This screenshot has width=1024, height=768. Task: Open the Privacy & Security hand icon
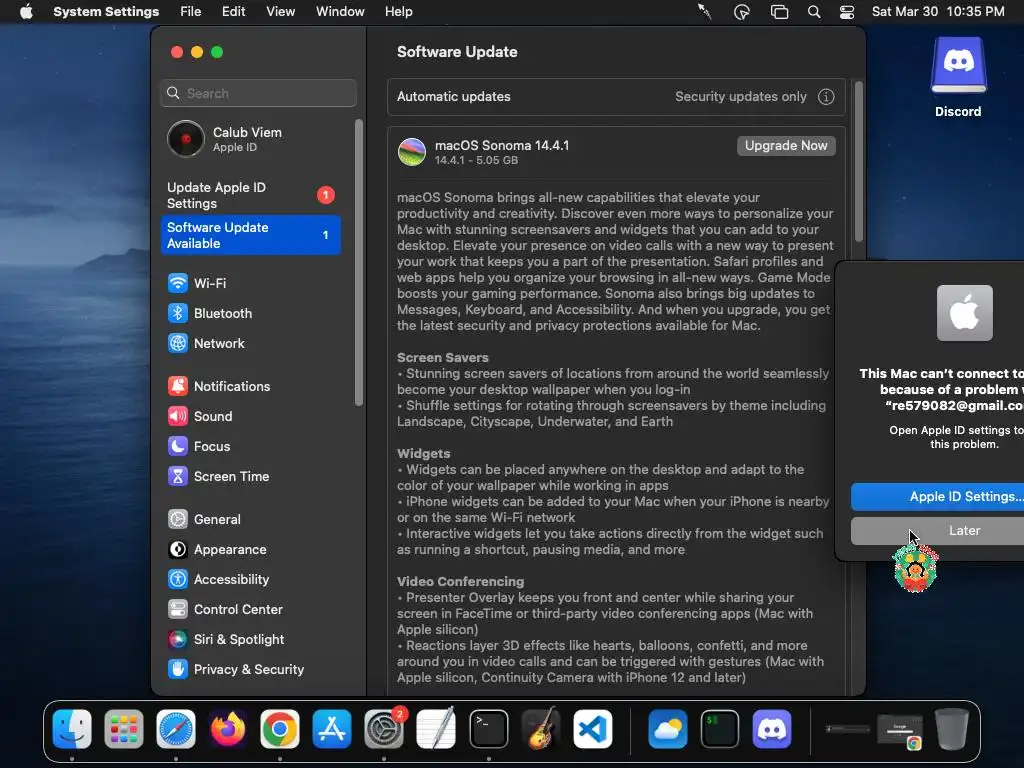178,669
